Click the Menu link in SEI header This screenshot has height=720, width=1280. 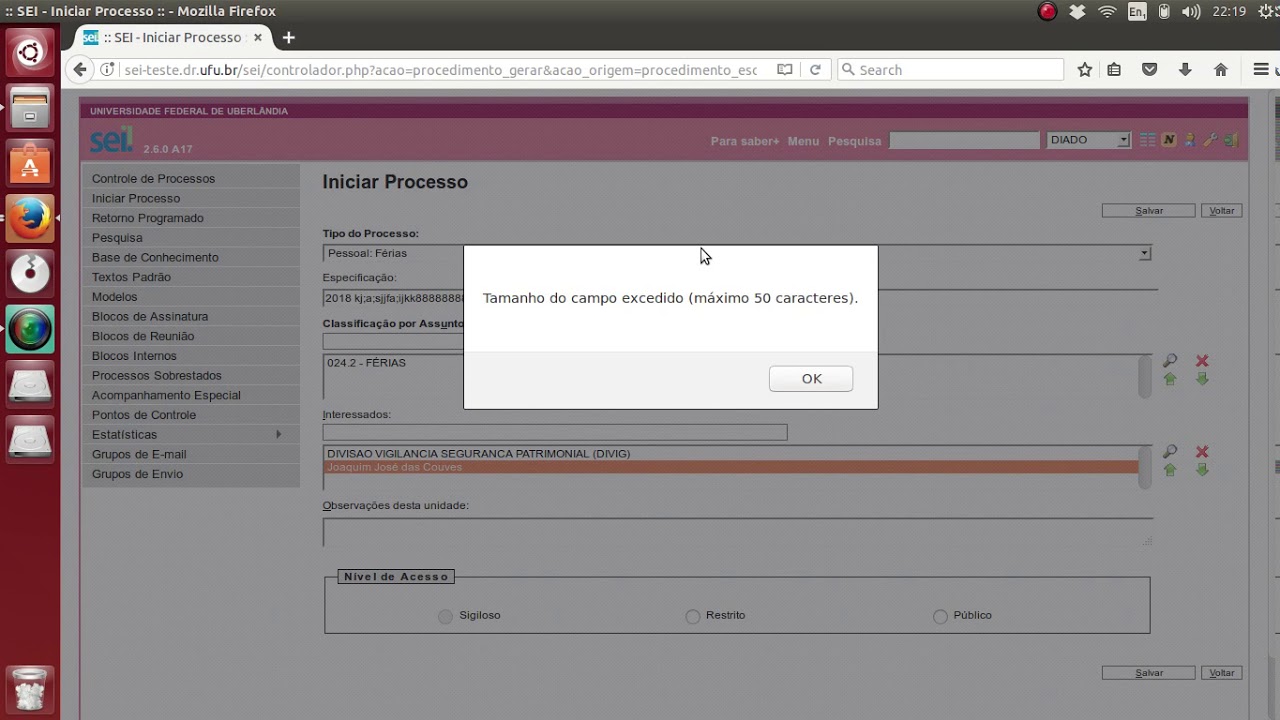coord(803,141)
